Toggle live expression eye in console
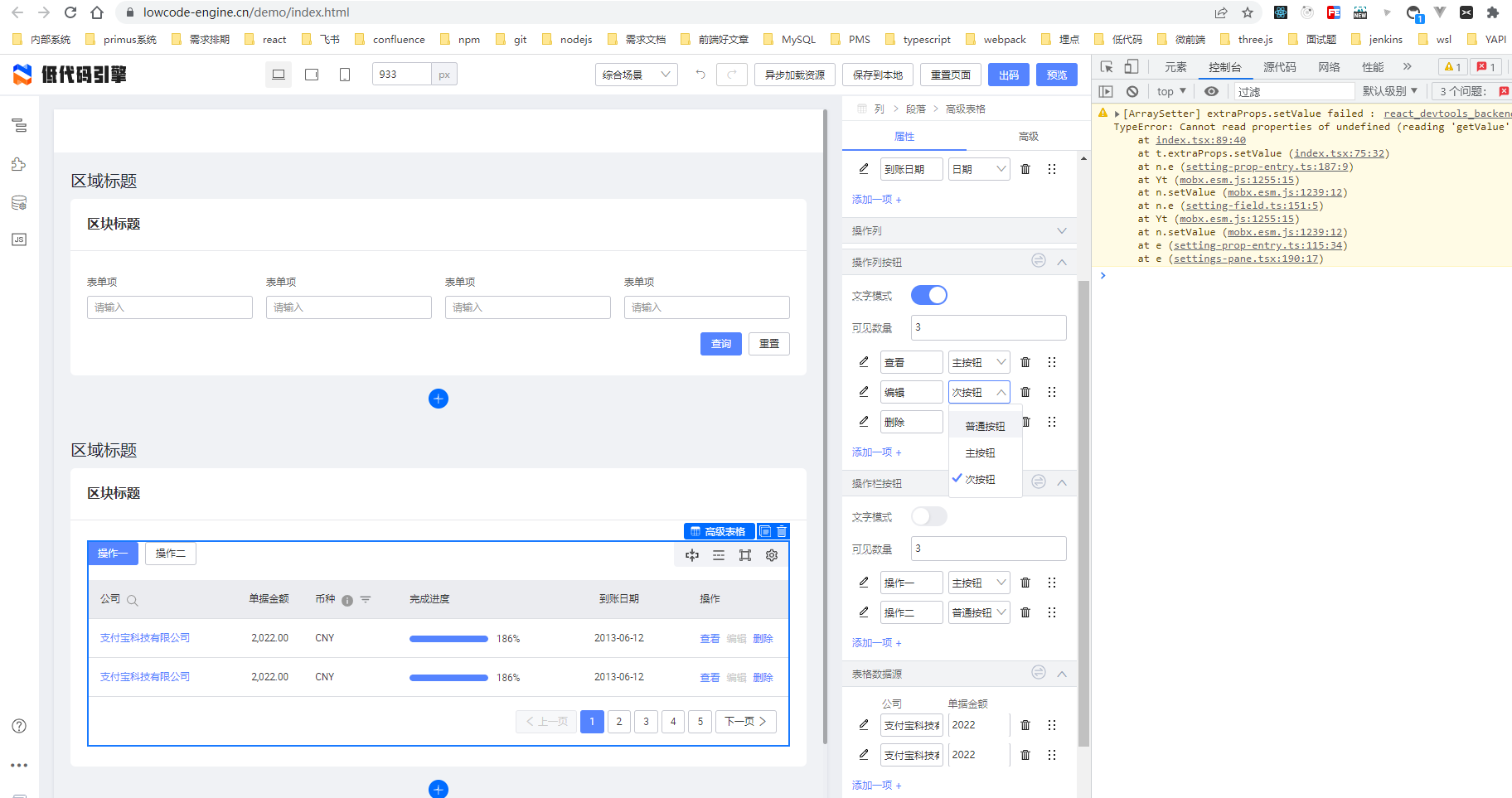This screenshot has width=1512, height=798. click(1211, 91)
